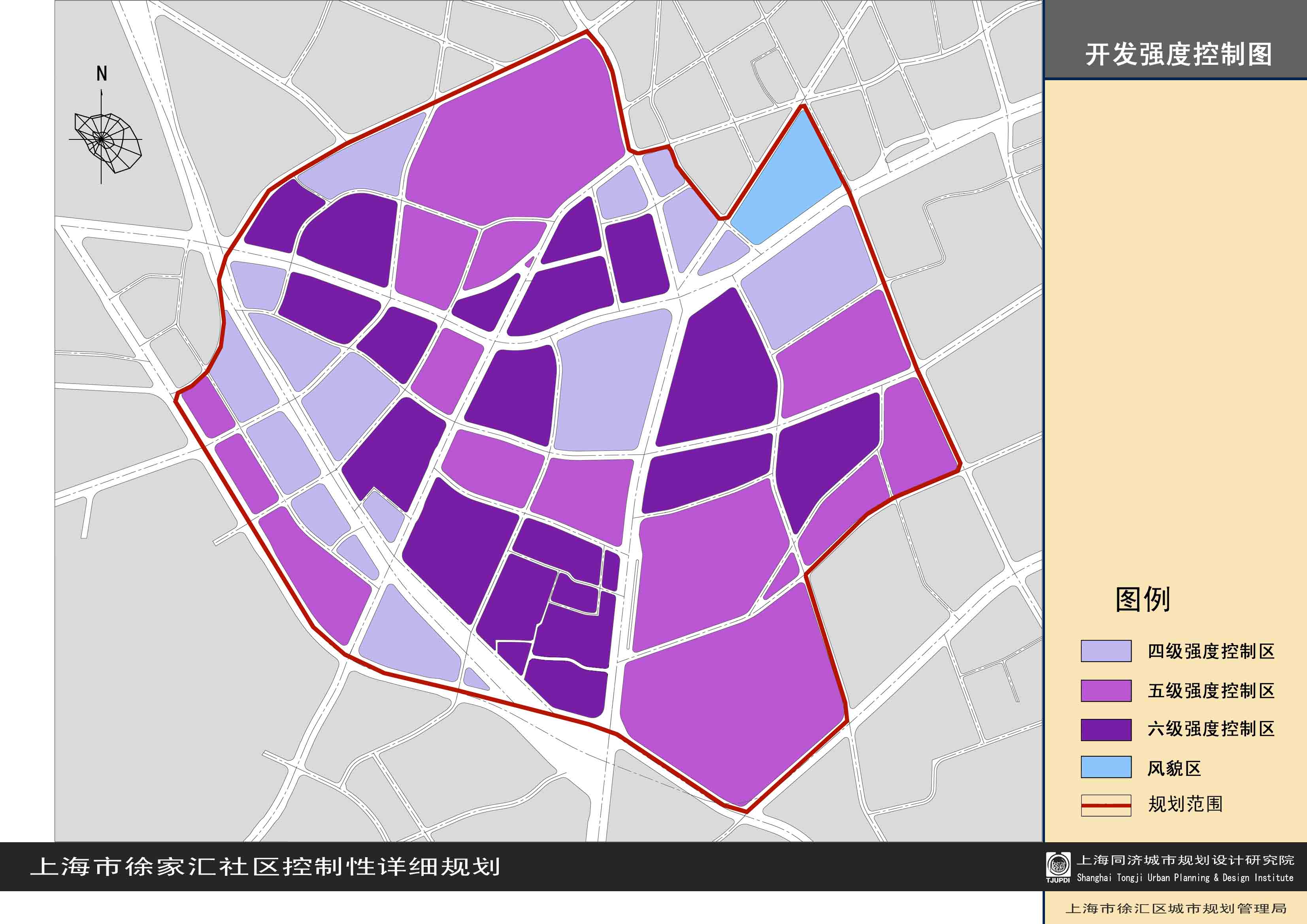The image size is (1307, 924).
Task: Click the light blue 风貌区 legend swatch
Action: pyautogui.click(x=1105, y=767)
